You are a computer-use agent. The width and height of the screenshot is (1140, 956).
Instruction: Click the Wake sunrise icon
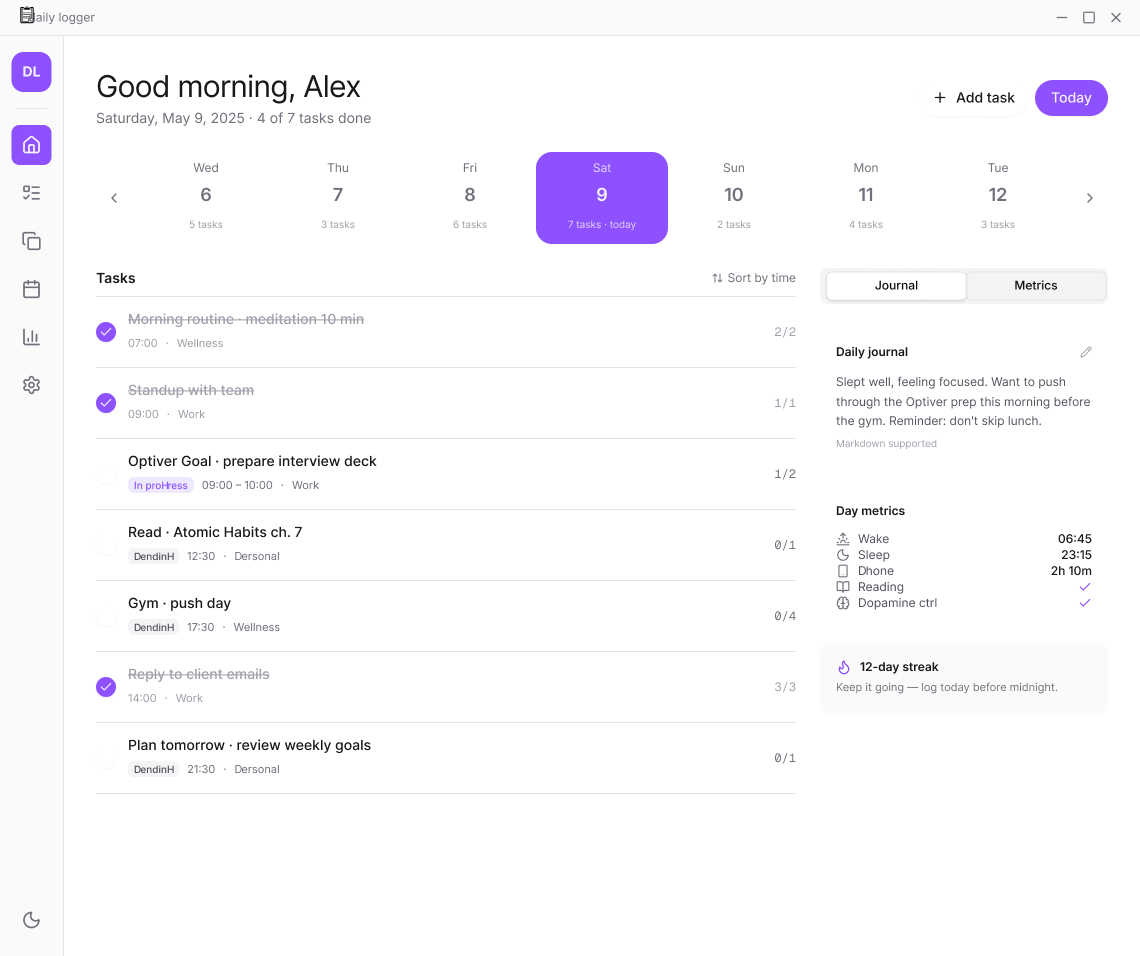[x=843, y=539]
